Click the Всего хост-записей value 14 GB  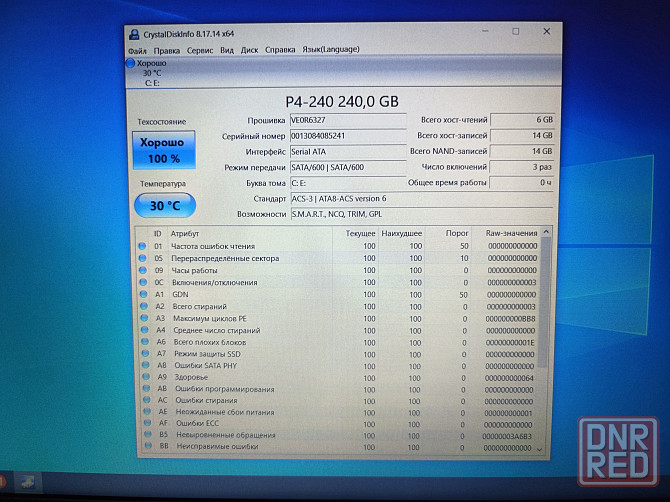tap(522, 135)
